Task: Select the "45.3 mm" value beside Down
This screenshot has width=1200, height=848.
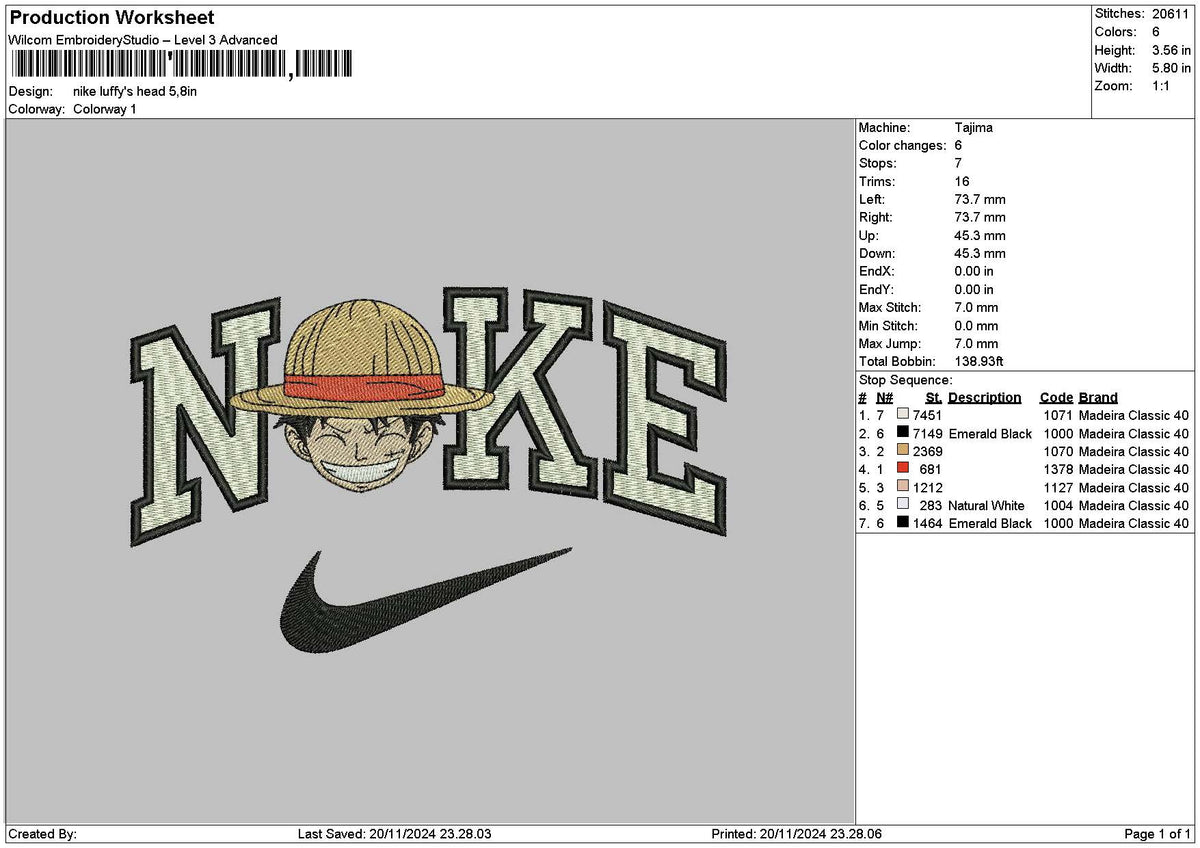Action: pyautogui.click(x=980, y=253)
